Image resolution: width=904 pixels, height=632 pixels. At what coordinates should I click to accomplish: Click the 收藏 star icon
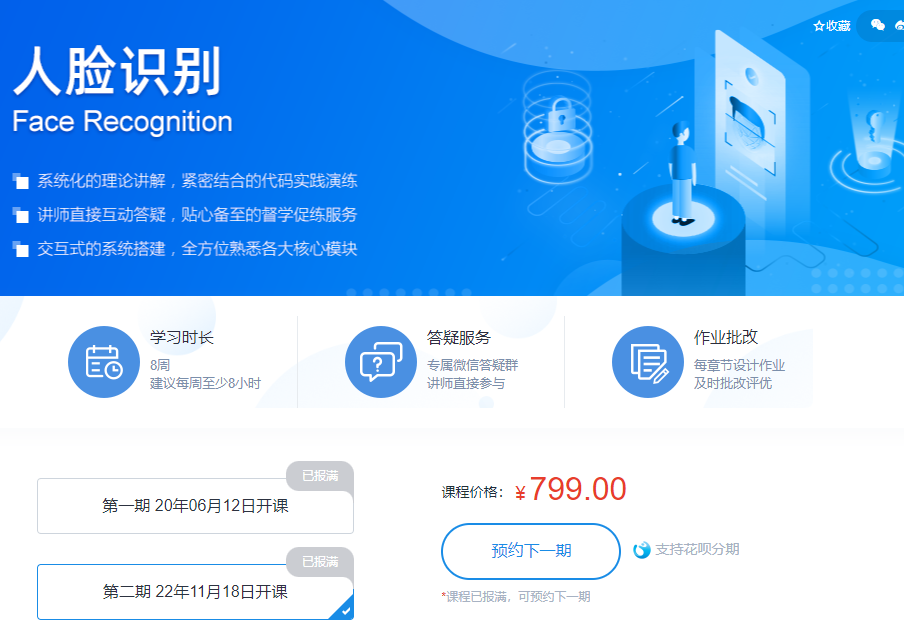point(818,26)
